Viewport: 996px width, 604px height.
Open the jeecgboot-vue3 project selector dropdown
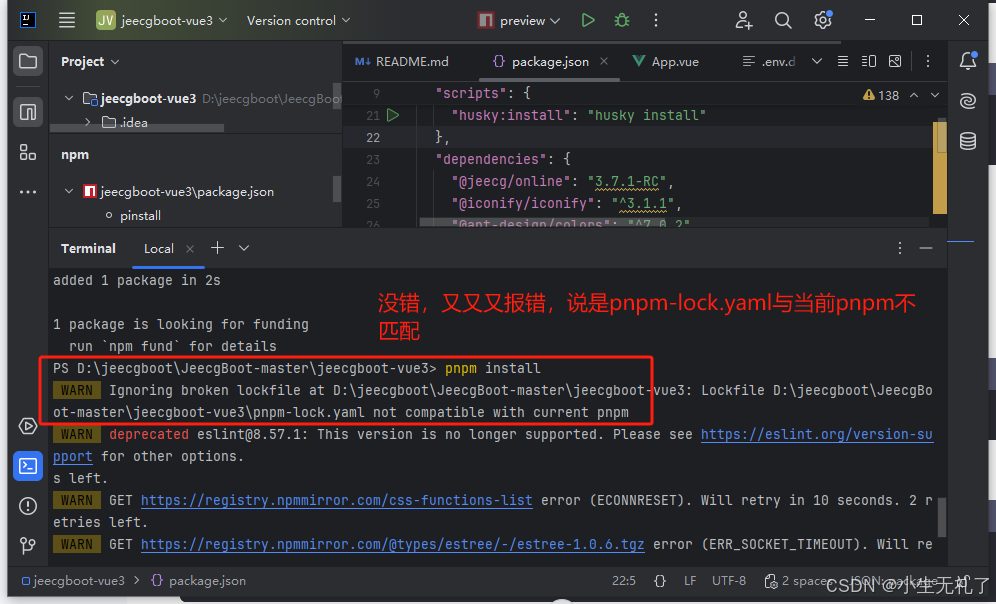(162, 20)
